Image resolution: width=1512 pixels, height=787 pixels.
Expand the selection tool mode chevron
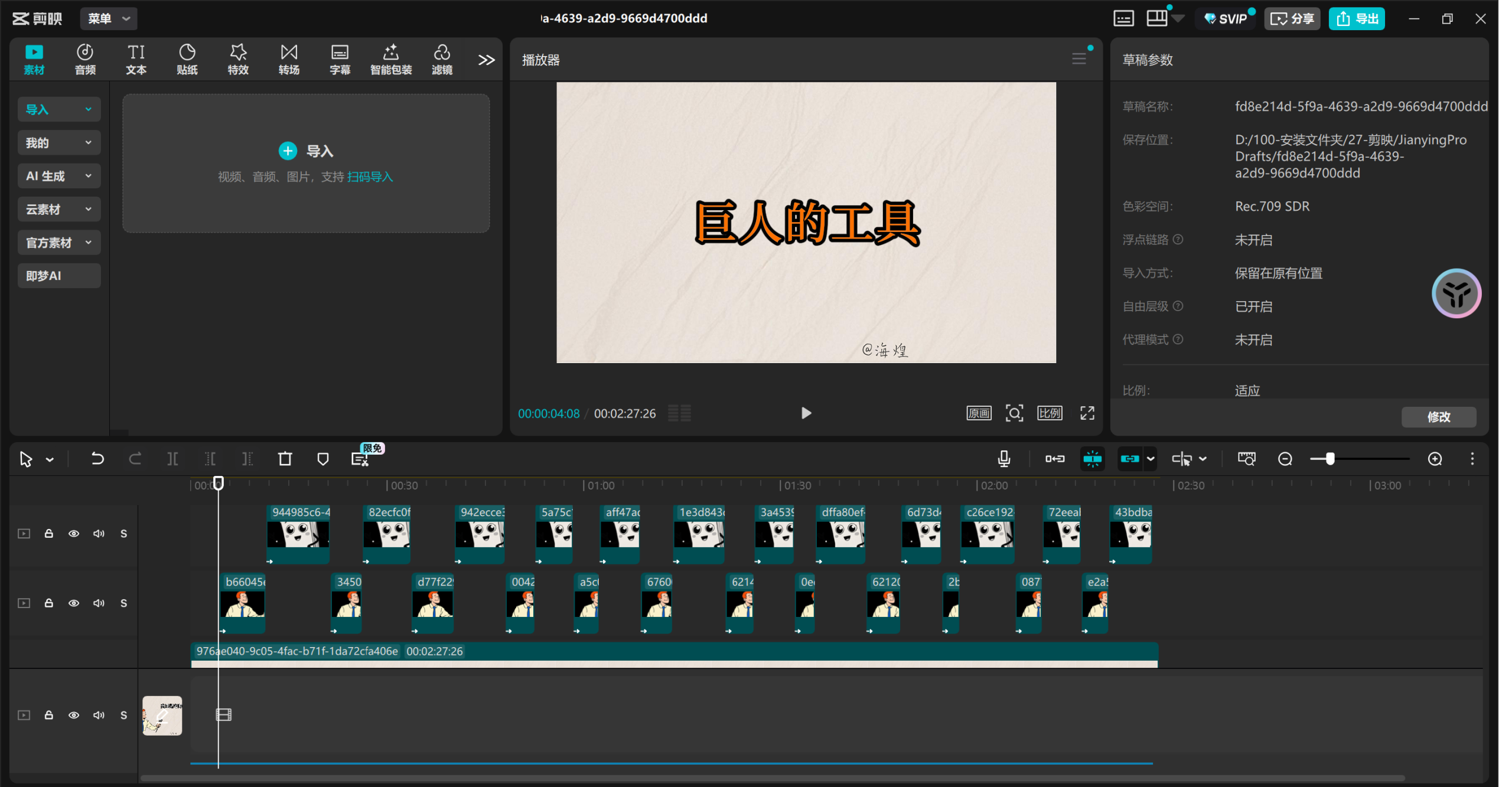point(50,459)
